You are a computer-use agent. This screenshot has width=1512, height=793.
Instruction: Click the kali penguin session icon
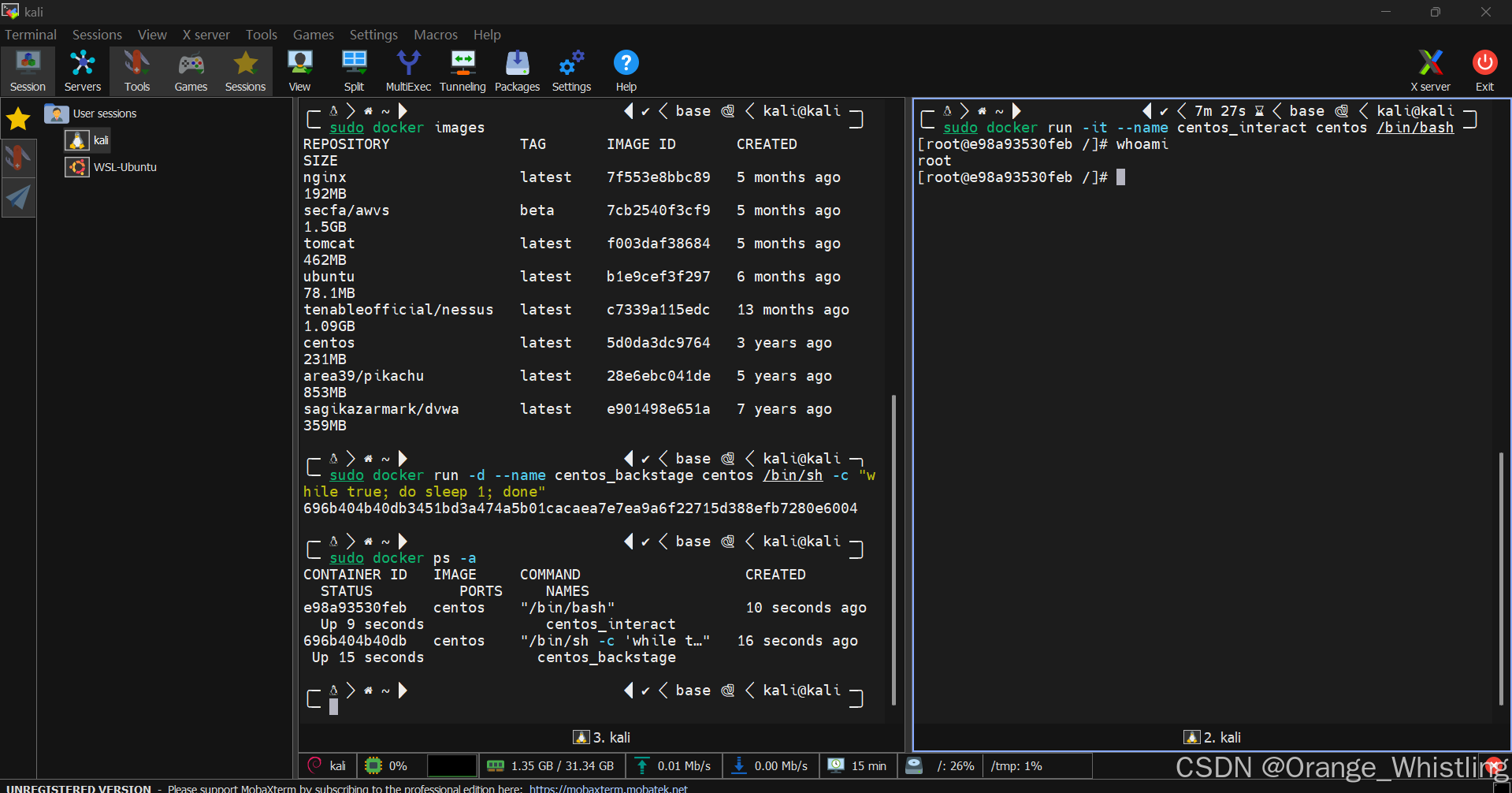pos(76,140)
